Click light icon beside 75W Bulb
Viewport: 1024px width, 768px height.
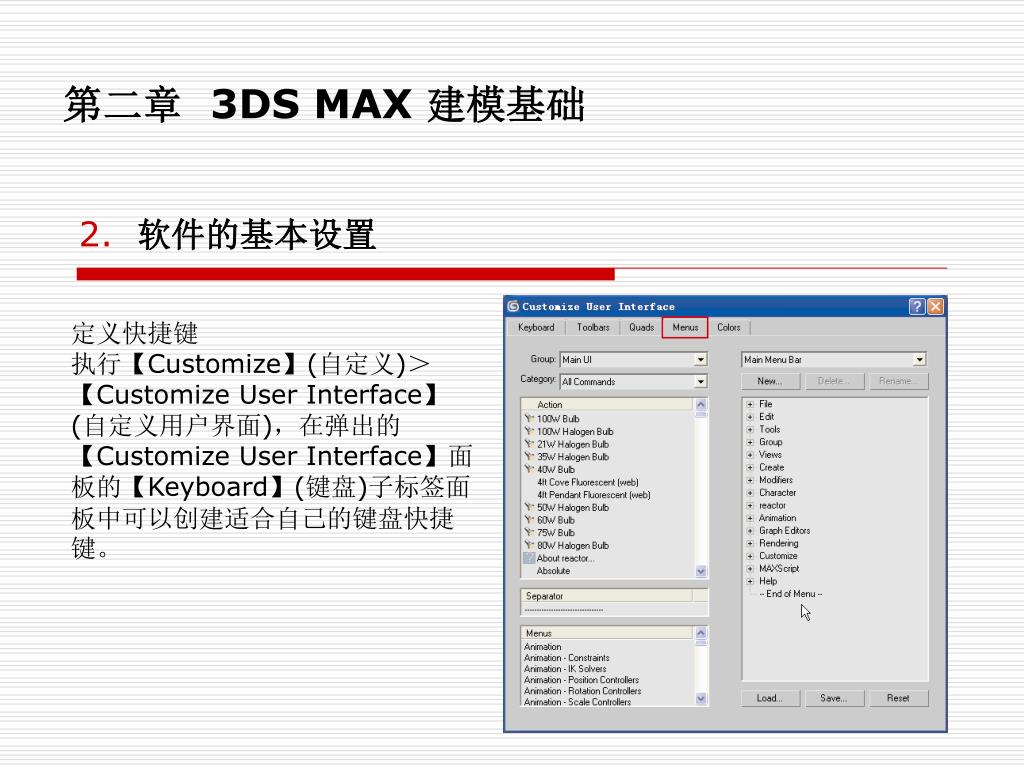pyautogui.click(x=529, y=532)
